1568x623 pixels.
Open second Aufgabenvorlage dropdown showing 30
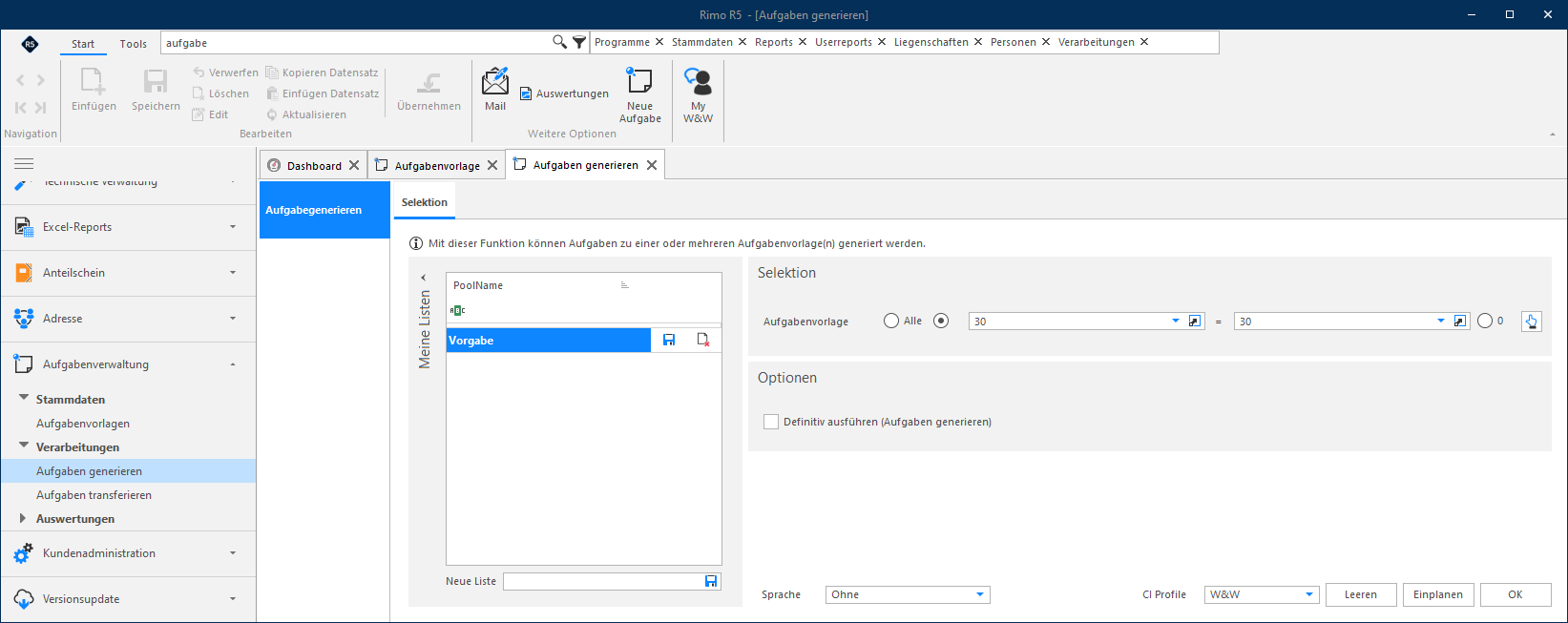click(x=1441, y=322)
